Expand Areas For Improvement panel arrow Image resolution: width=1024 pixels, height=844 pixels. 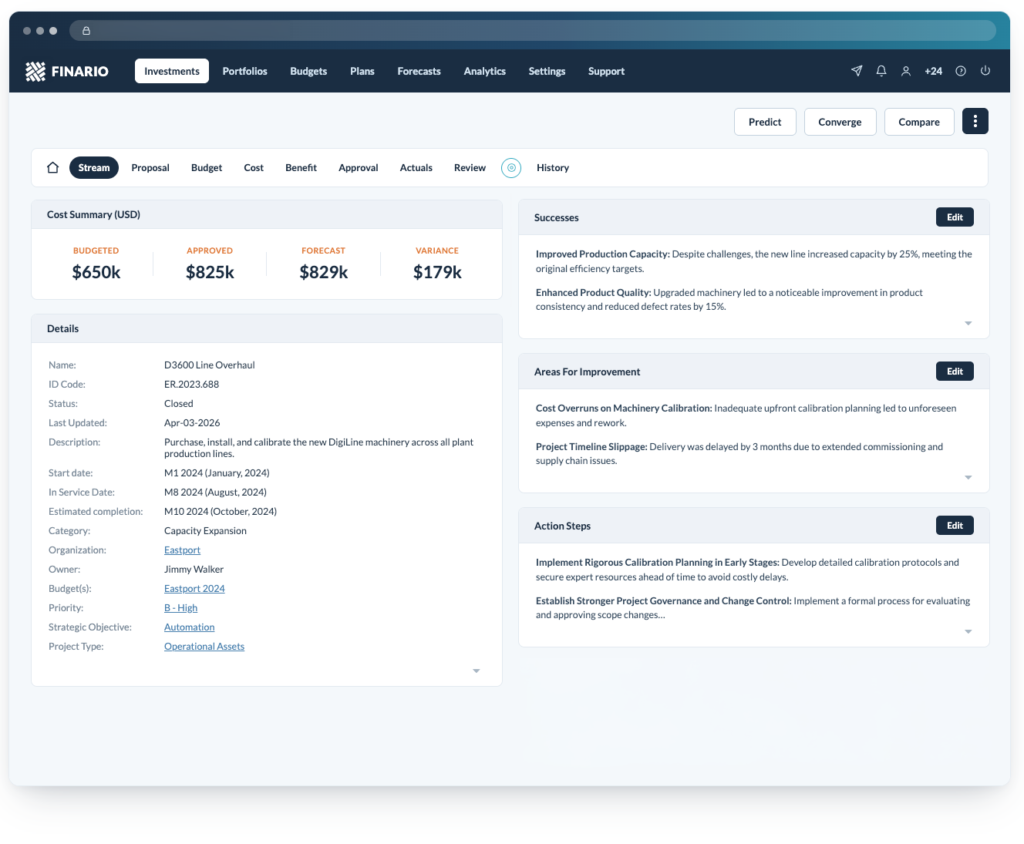(968, 478)
